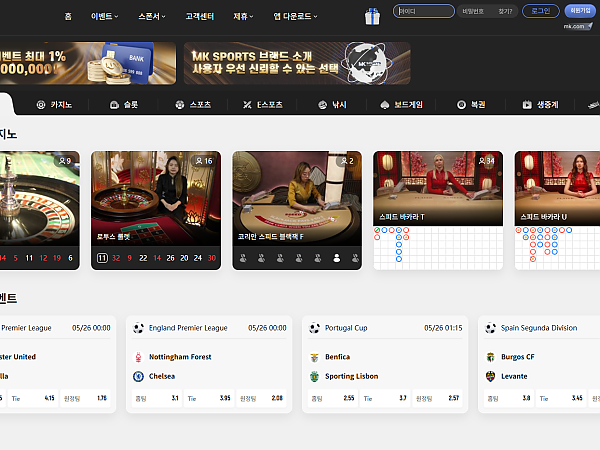600x450 pixels.
Task: Open the 스피드 바카라 U table
Action: [558, 210]
